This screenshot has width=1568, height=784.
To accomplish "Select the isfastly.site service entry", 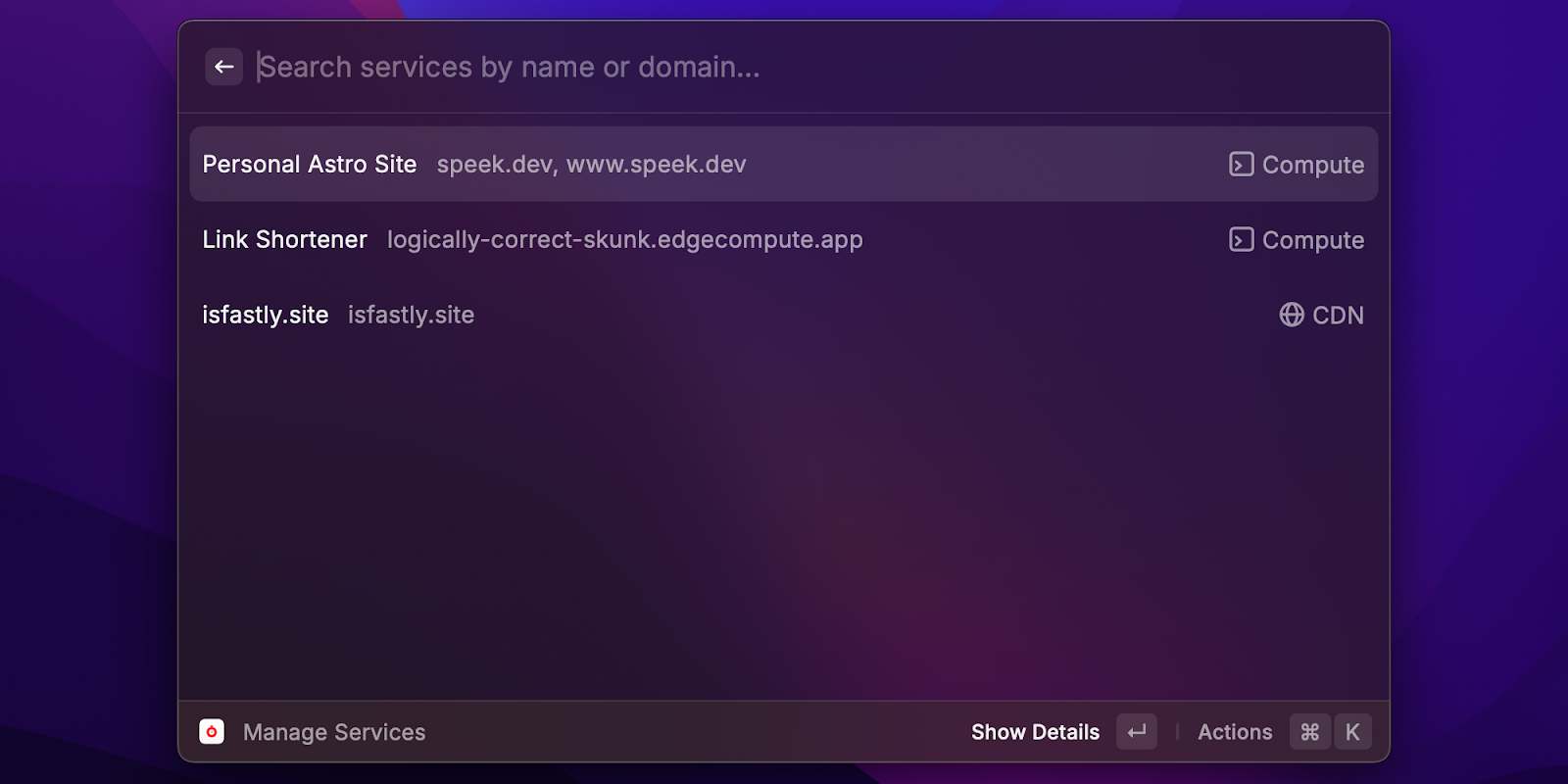I will (686, 315).
